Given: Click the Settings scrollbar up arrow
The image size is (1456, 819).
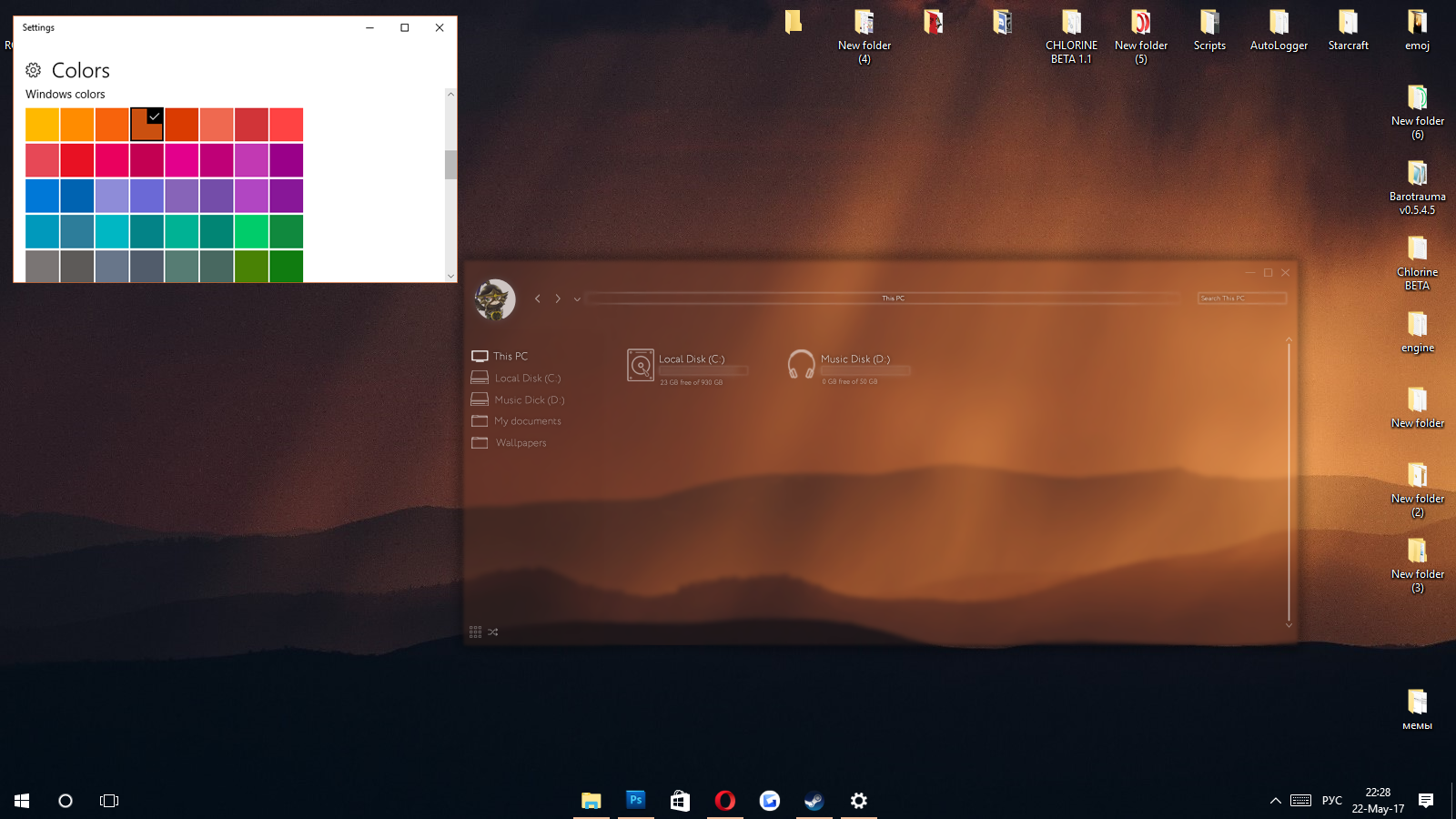Looking at the screenshot, I should tap(450, 94).
